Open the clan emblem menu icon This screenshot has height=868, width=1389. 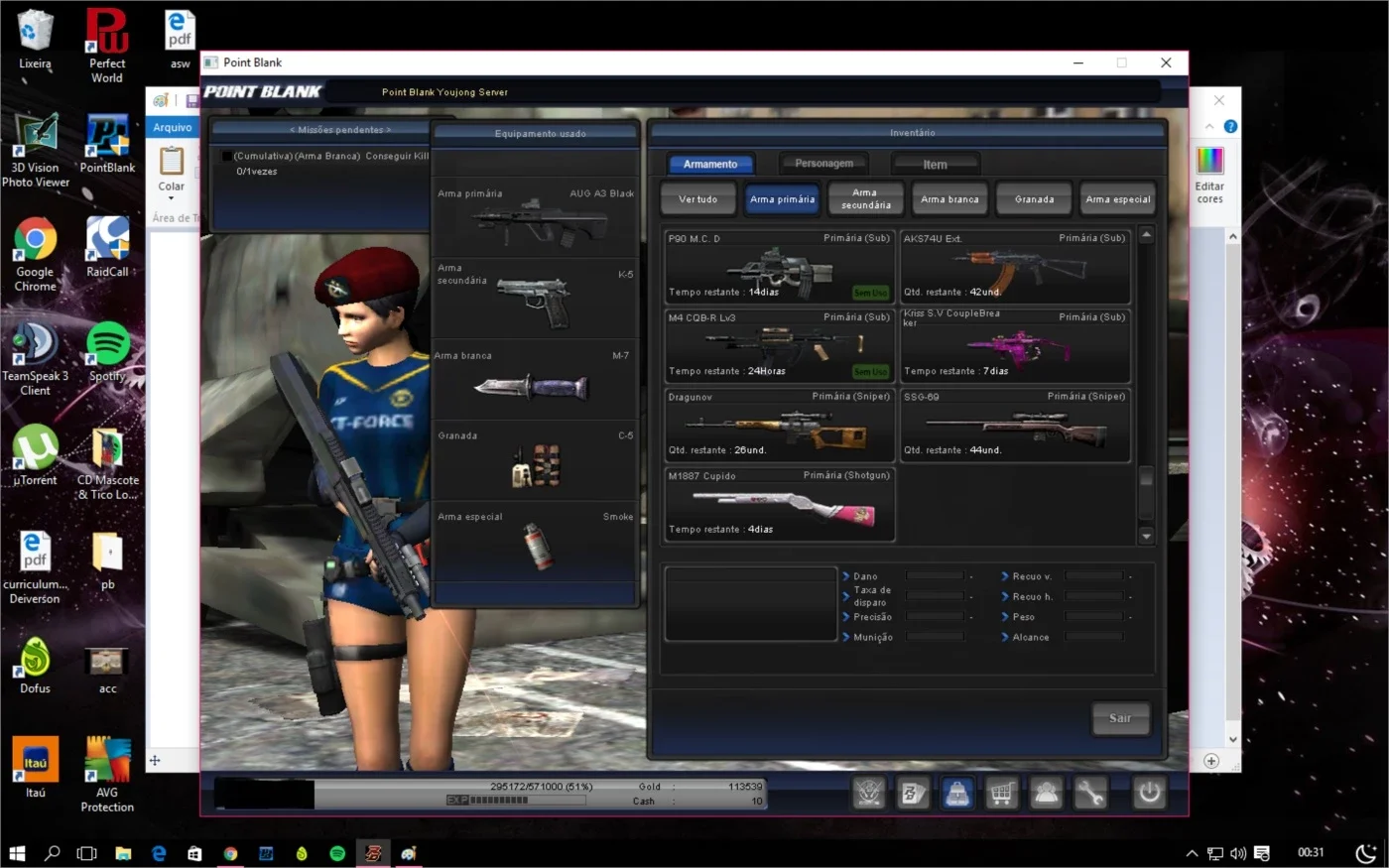(x=869, y=794)
